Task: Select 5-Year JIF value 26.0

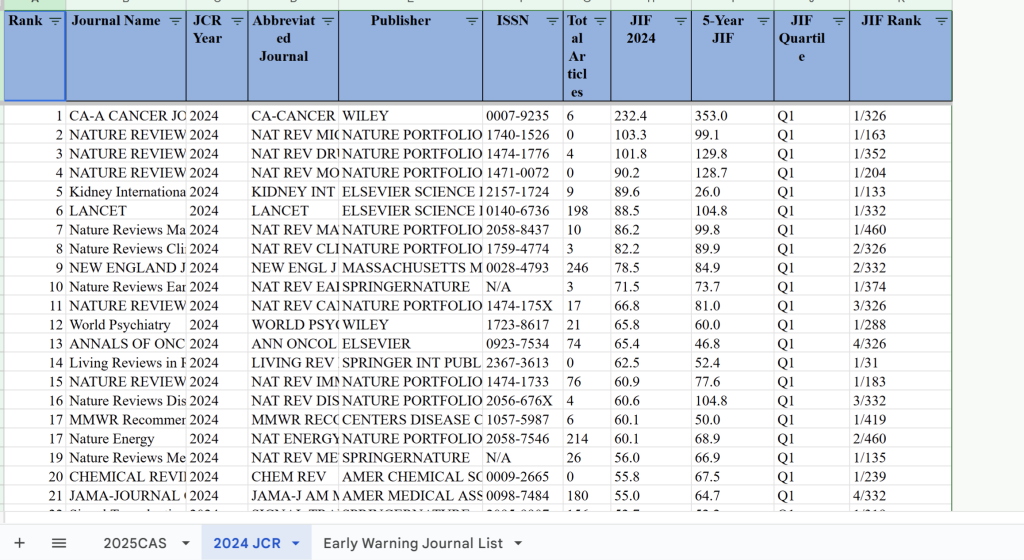Action: [733, 192]
